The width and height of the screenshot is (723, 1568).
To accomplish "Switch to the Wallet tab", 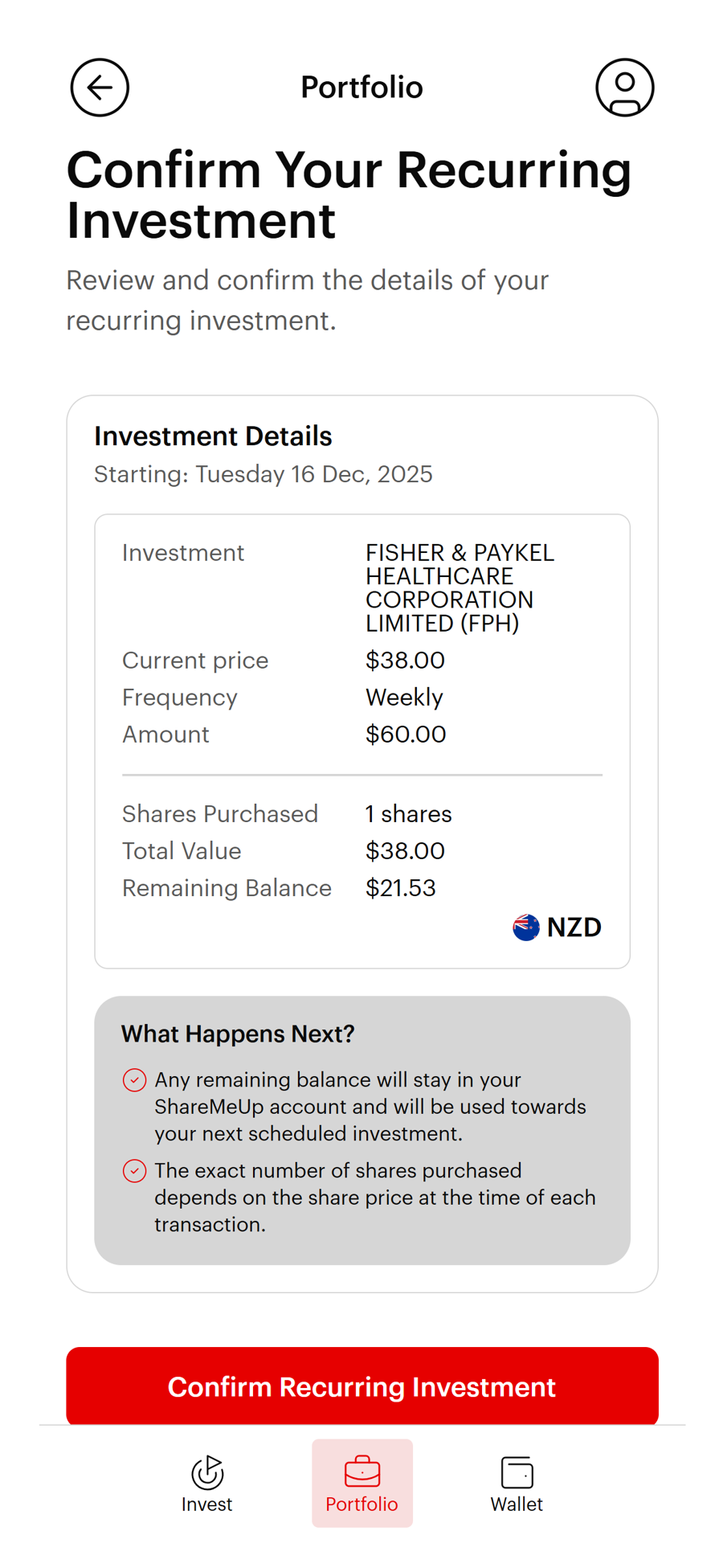I will (x=517, y=1484).
